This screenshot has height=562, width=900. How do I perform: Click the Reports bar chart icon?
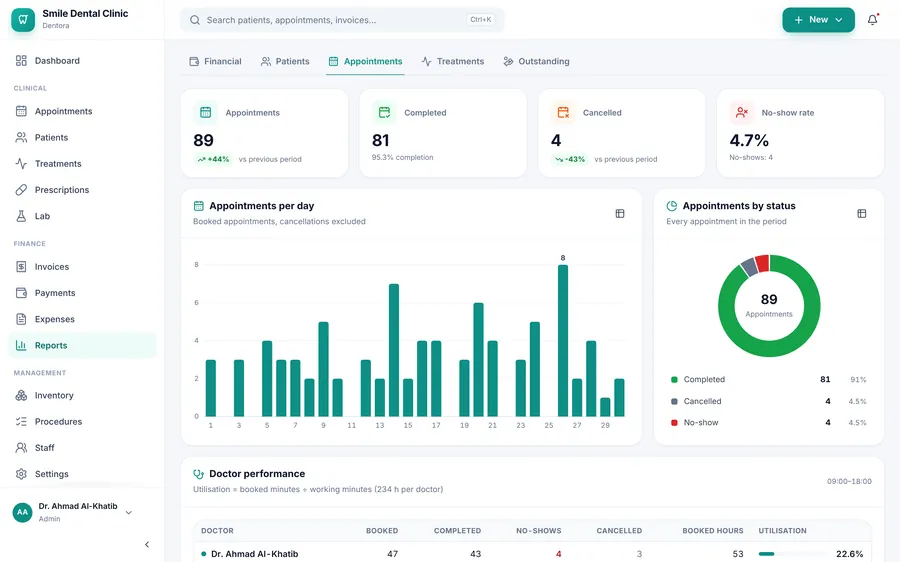point(21,345)
